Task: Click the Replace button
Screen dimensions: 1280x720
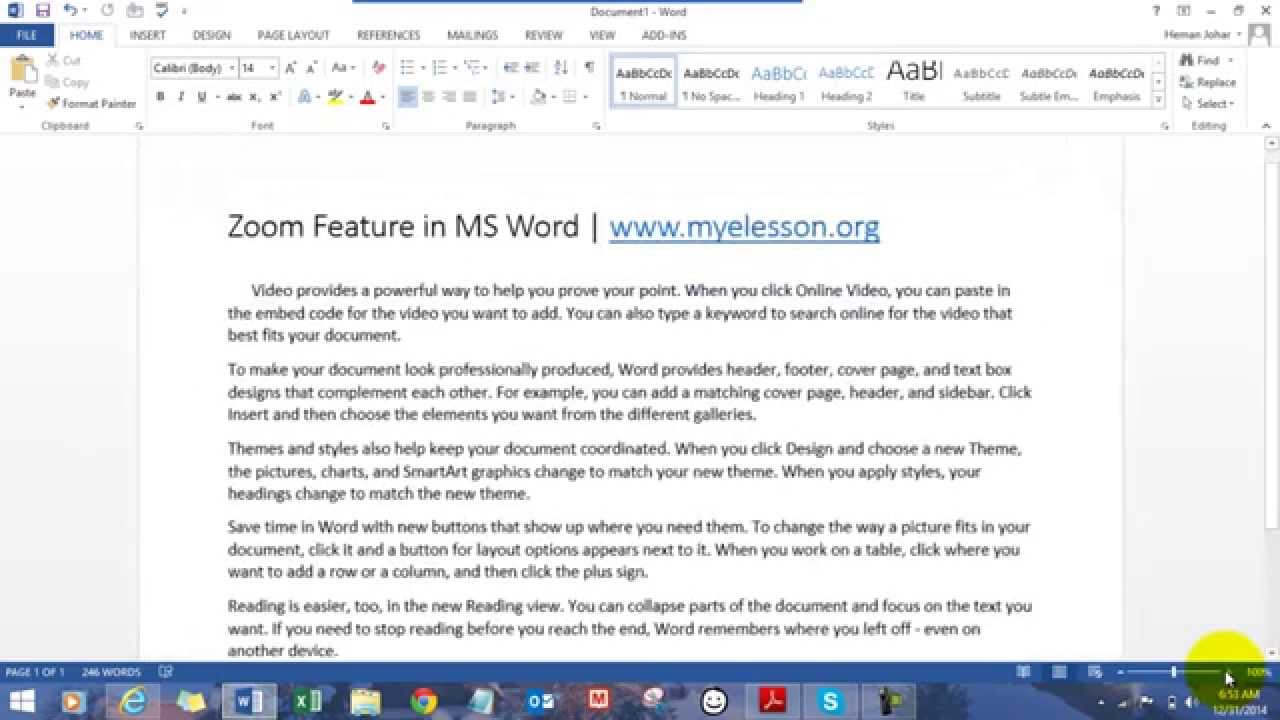Action: point(1208,82)
